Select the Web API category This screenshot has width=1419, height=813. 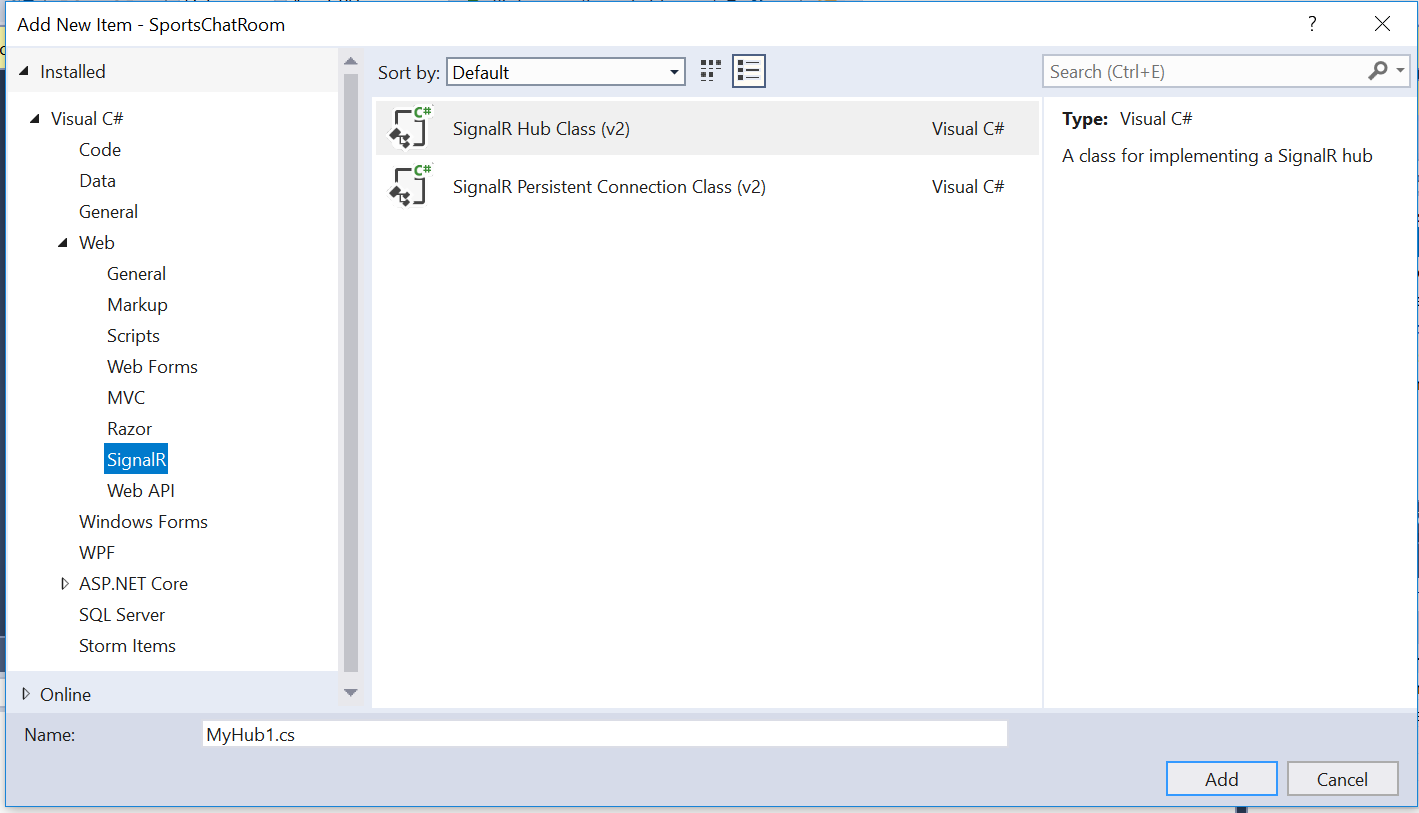point(141,491)
